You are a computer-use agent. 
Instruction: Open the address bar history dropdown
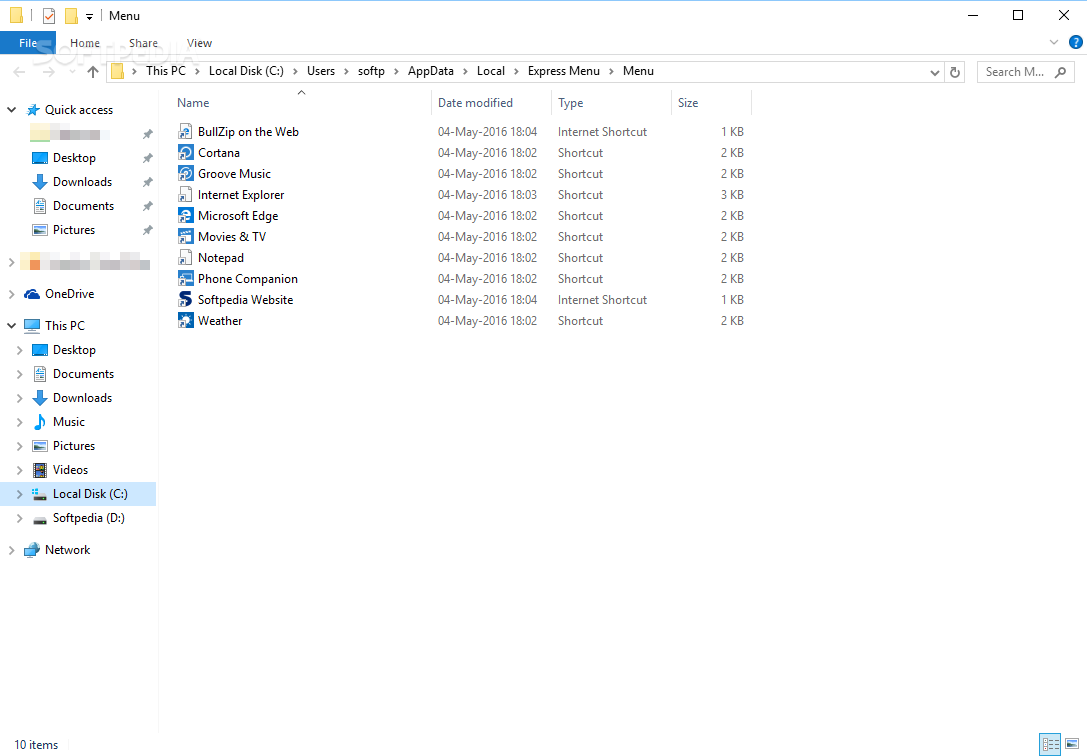pyautogui.click(x=934, y=72)
